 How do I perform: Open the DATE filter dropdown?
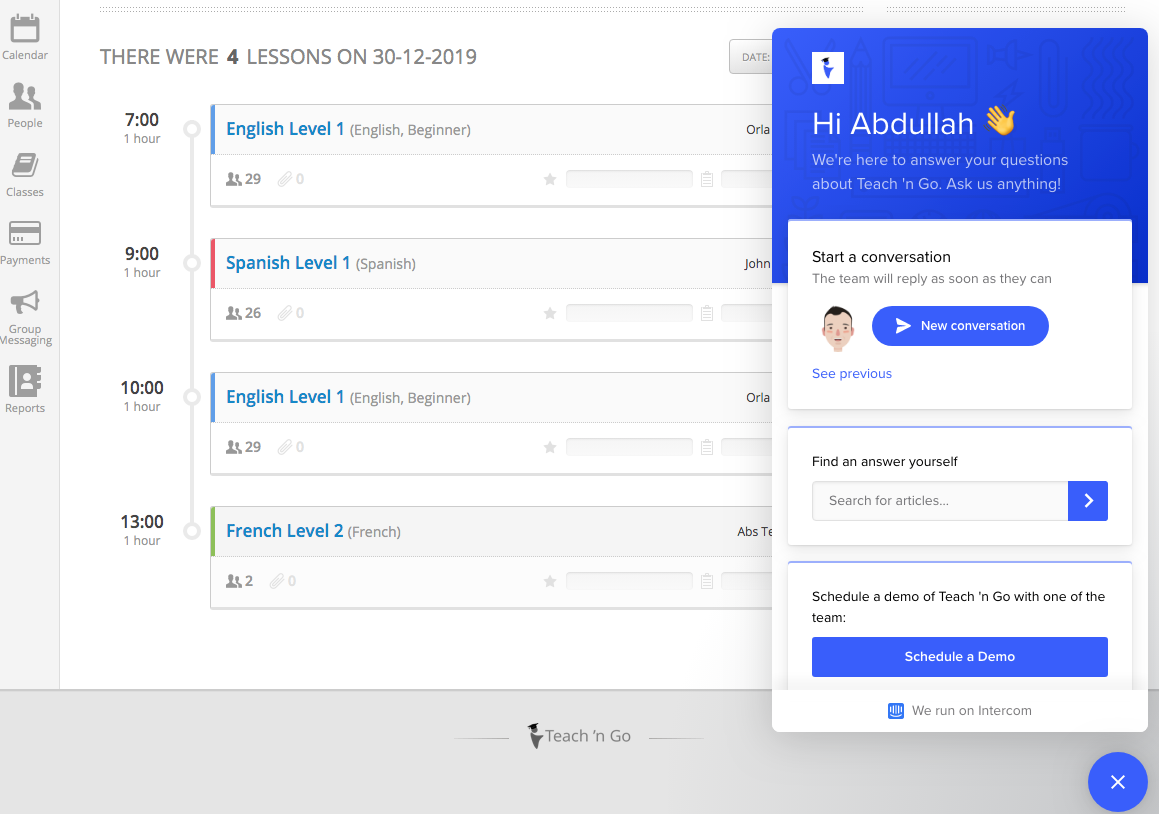[x=755, y=57]
